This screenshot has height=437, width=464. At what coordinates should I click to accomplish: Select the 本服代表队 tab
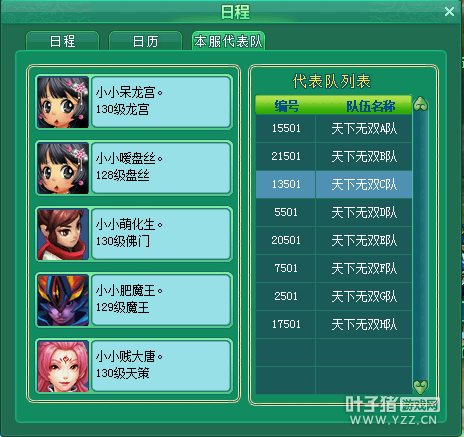click(x=228, y=41)
